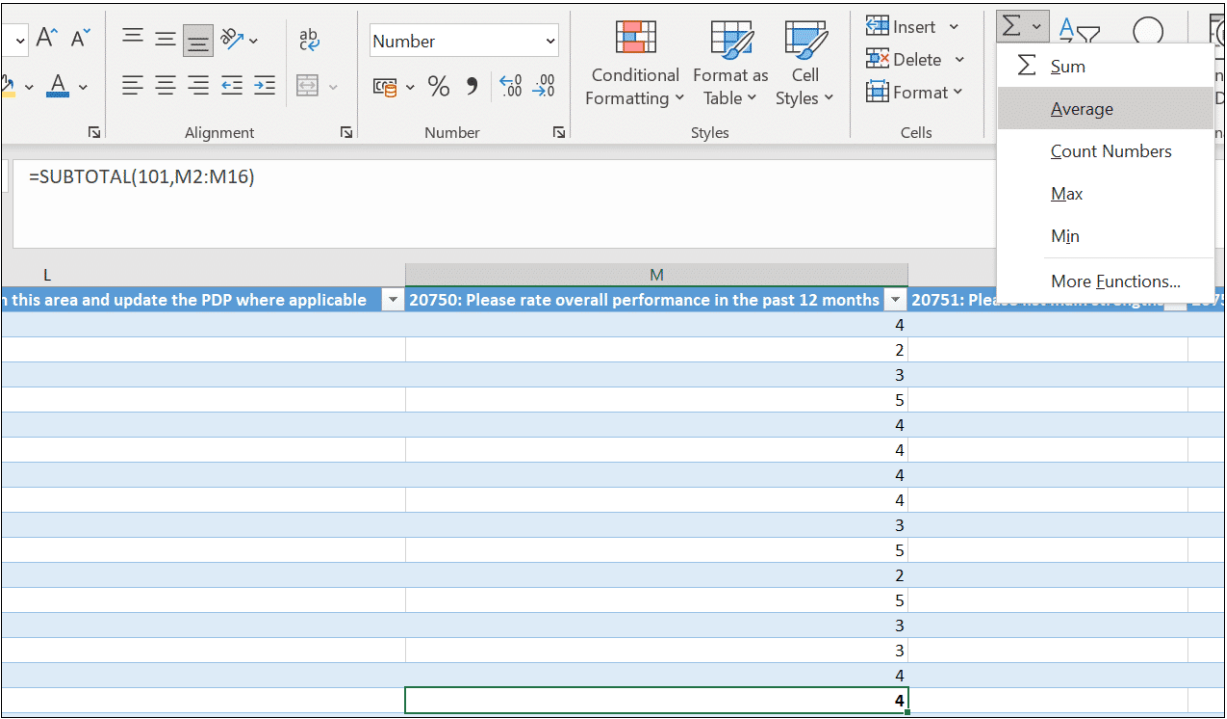Click the Increase Indent icon
This screenshot has height=719, width=1227.
264,86
